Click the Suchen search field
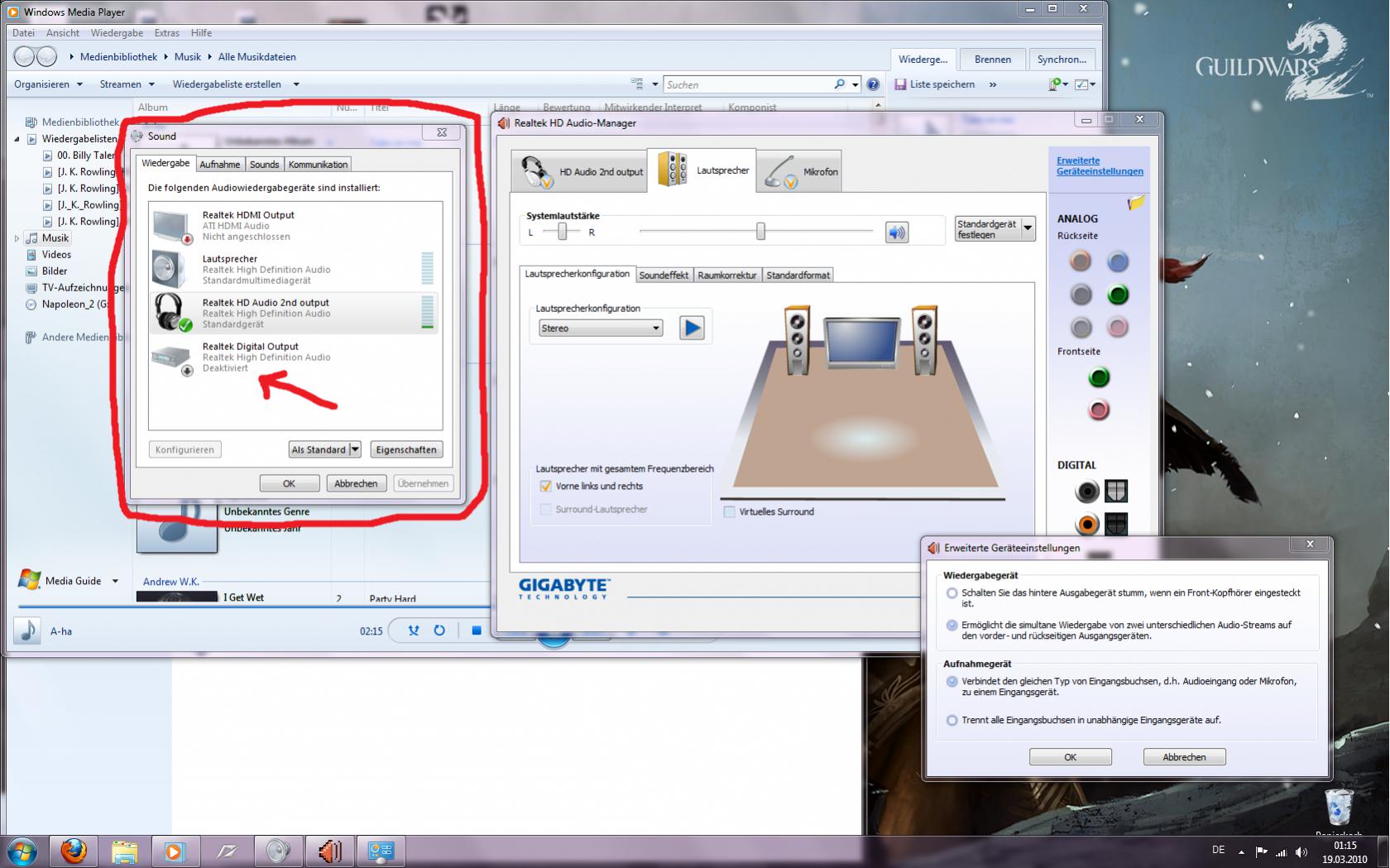This screenshot has height=868, width=1390. (x=749, y=84)
